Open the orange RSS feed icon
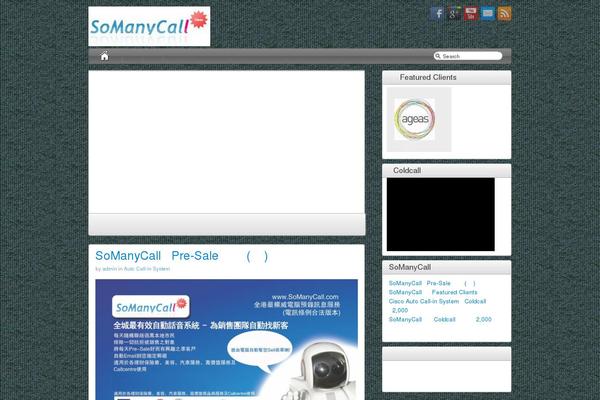Screen dimensions: 600x400 click(x=504, y=14)
